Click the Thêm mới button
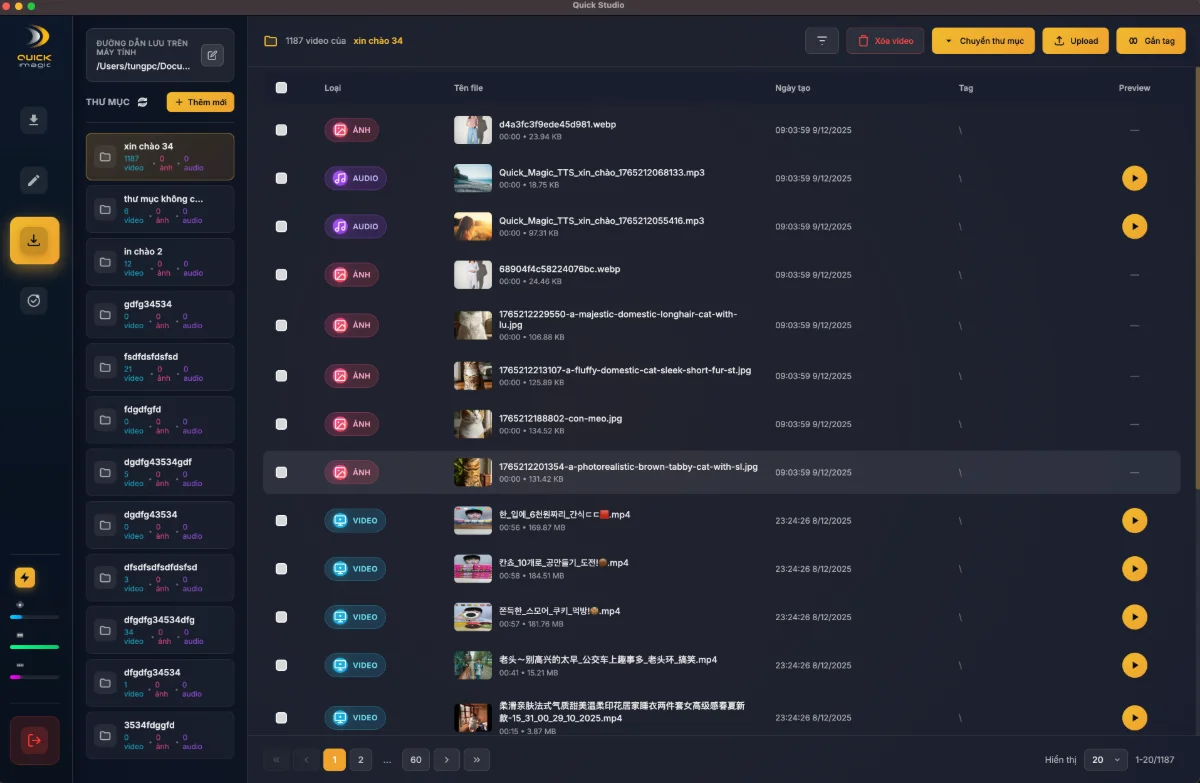 coord(200,102)
